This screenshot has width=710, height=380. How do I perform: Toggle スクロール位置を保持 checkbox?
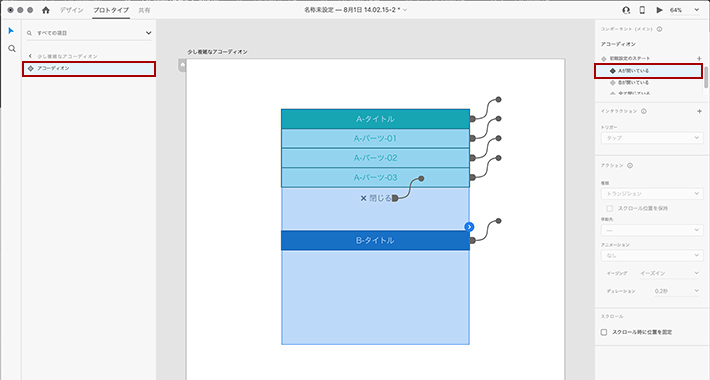610,208
